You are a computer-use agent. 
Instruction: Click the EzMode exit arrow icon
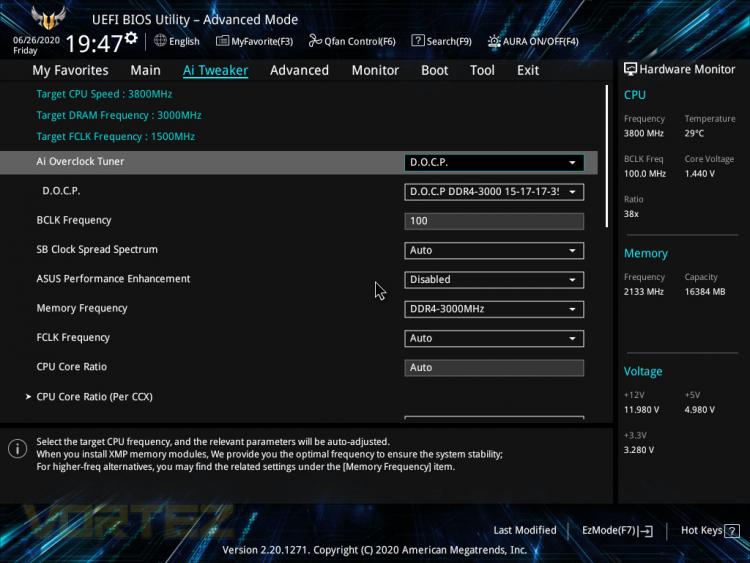pos(645,530)
